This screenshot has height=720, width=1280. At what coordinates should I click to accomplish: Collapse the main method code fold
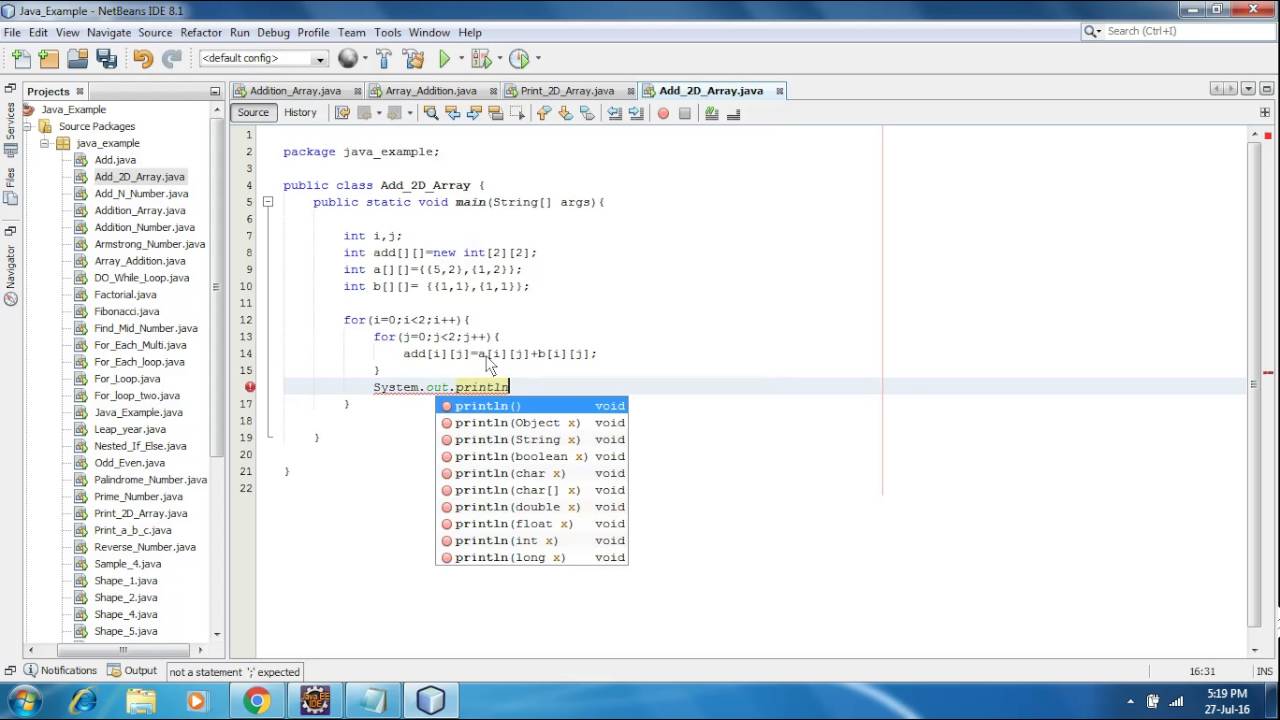268,202
